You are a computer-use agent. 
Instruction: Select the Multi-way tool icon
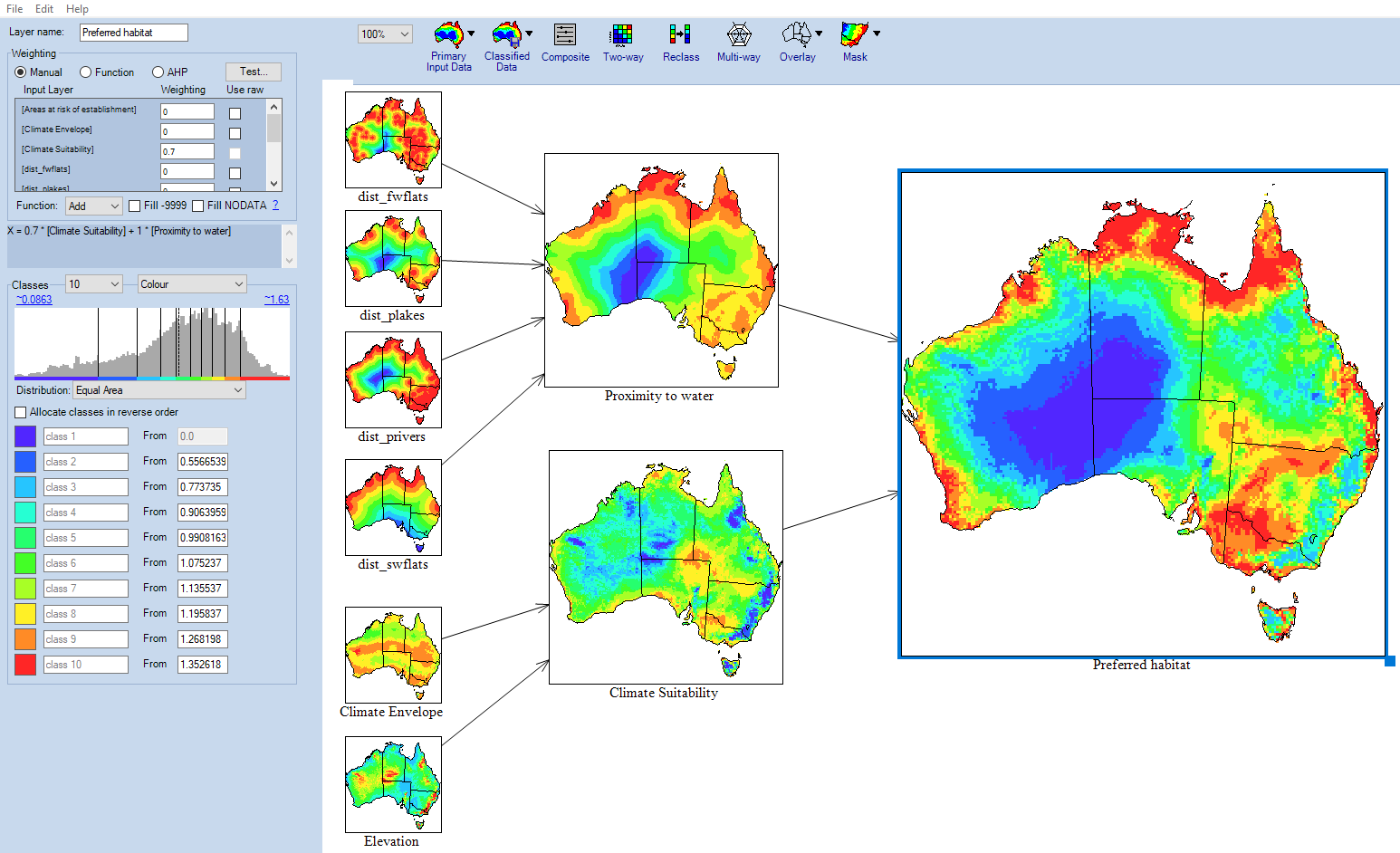pyautogui.click(x=739, y=35)
